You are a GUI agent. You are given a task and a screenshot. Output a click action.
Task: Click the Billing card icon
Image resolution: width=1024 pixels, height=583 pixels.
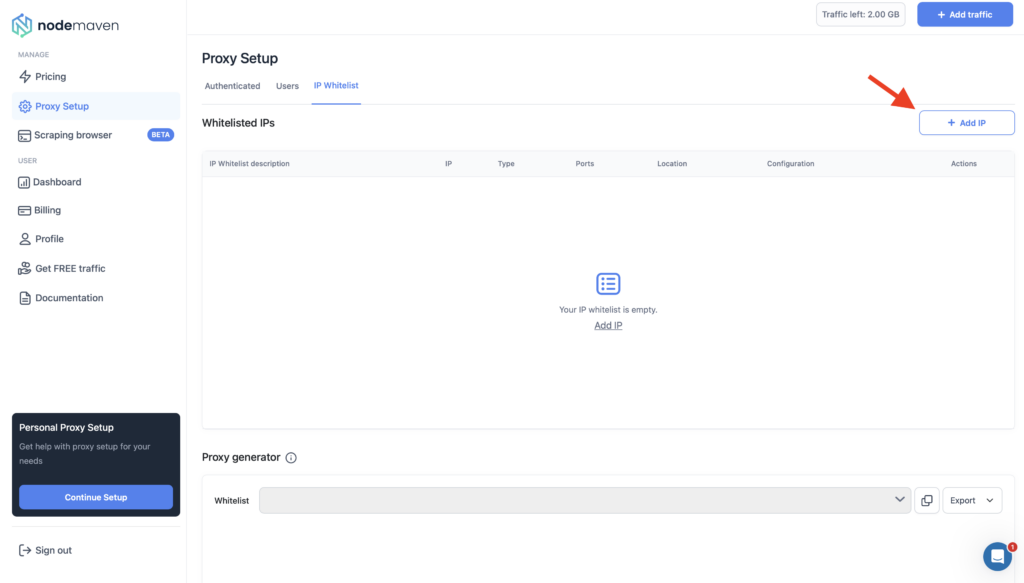[x=24, y=210]
